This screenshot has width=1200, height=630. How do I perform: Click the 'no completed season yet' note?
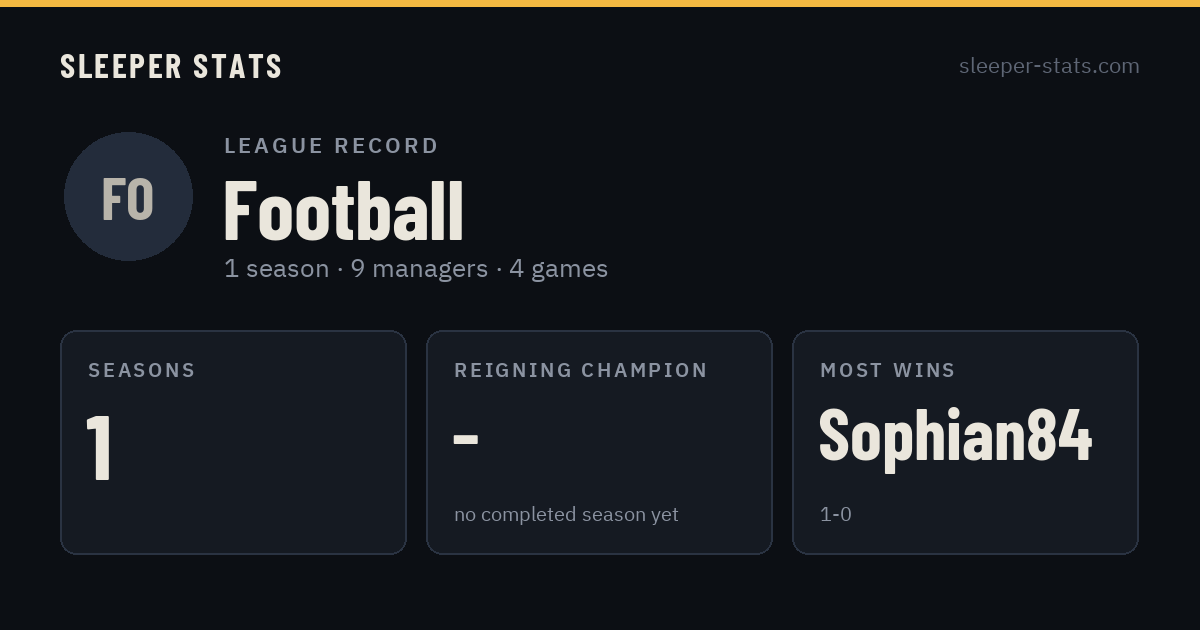click(x=566, y=515)
